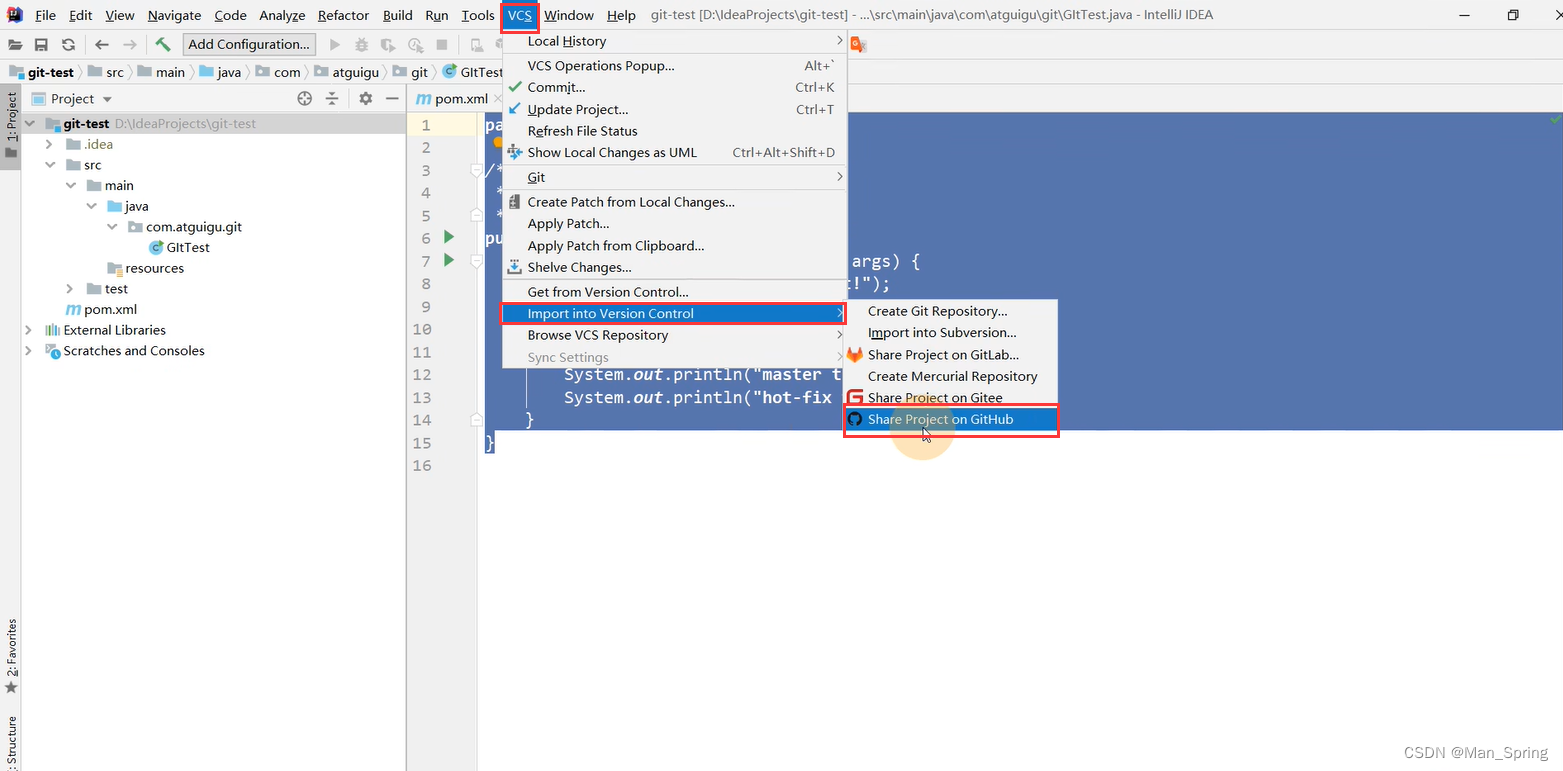
Task: Open the File menu
Action: [45, 15]
